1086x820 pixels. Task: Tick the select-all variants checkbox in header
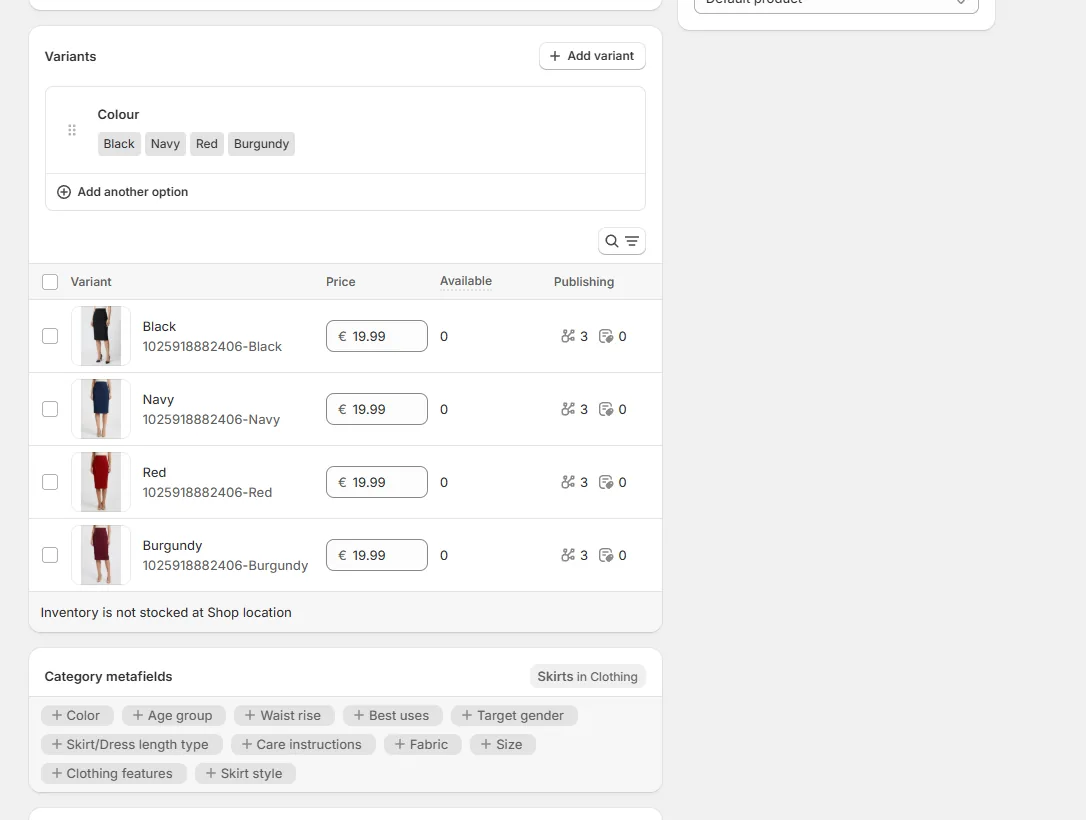pos(50,282)
